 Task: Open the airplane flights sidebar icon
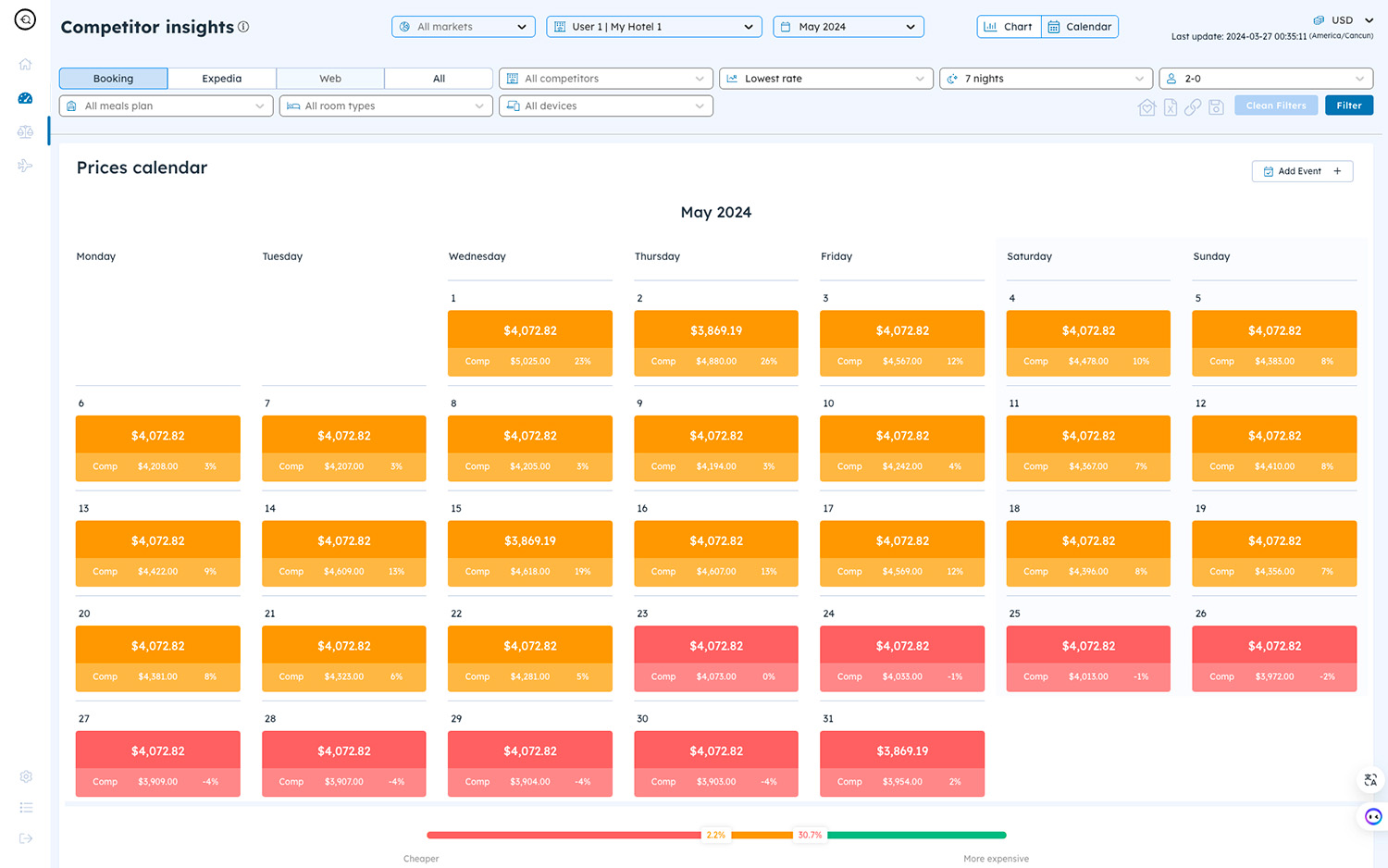pos(25,166)
